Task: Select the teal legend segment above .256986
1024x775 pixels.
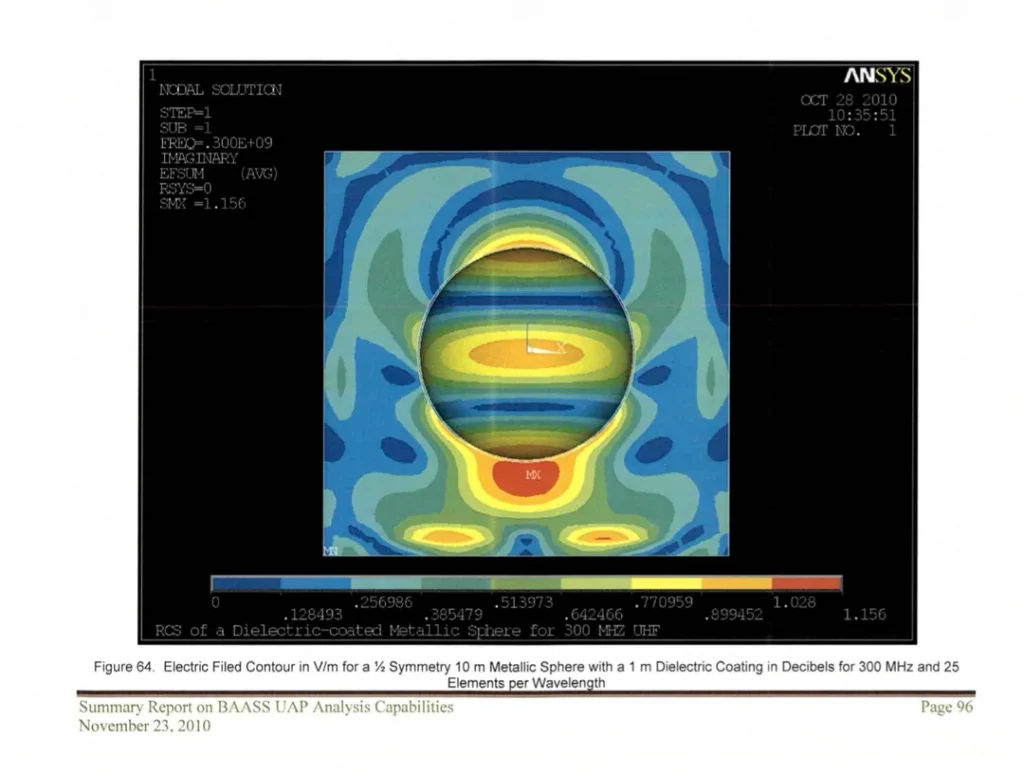Action: pos(386,583)
